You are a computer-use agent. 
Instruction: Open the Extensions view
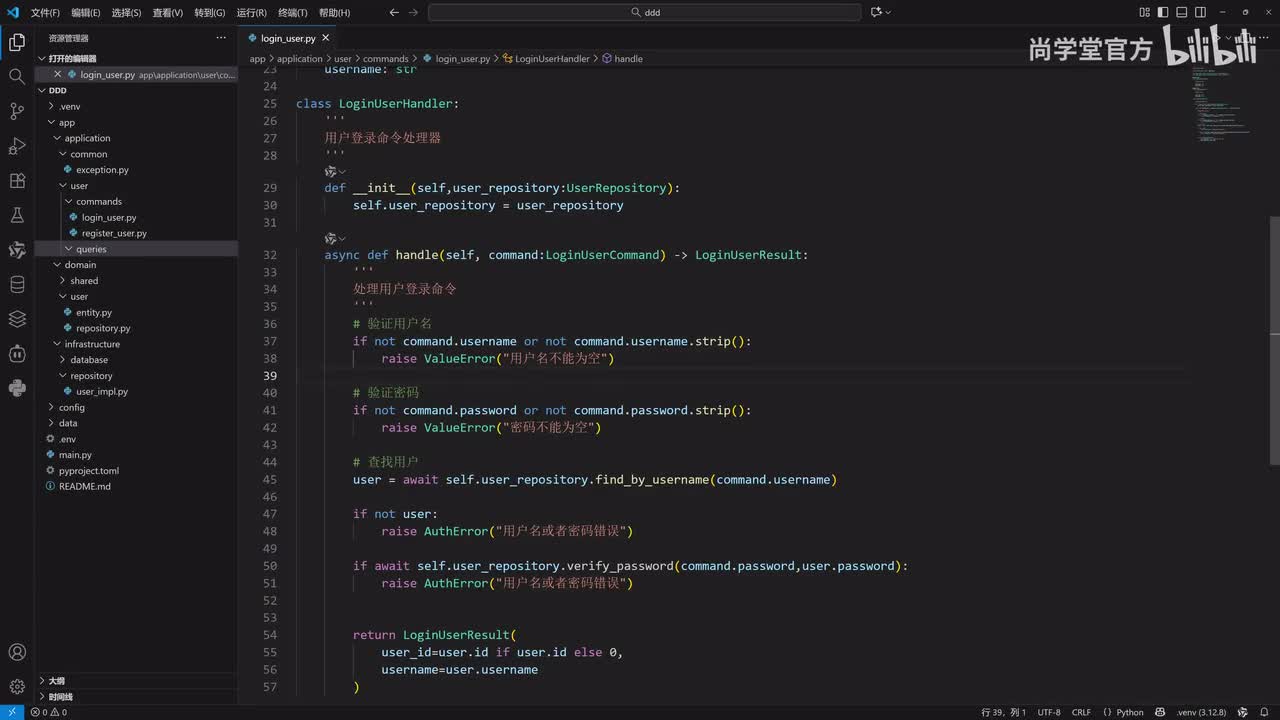17,181
